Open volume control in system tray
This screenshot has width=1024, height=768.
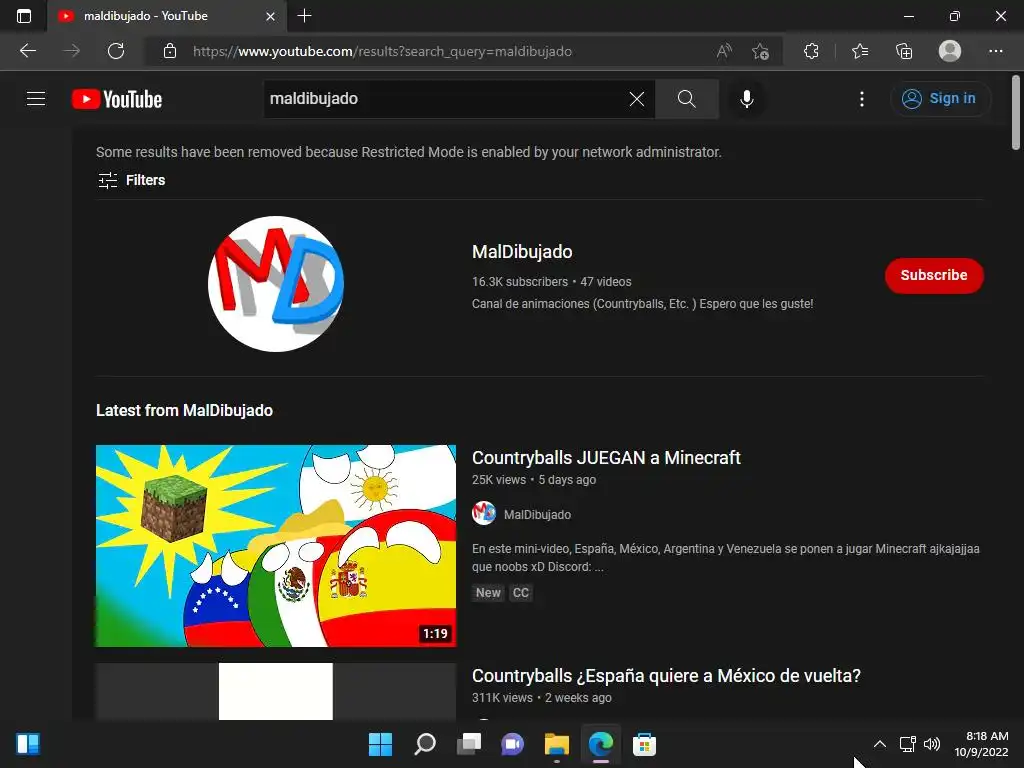(932, 744)
